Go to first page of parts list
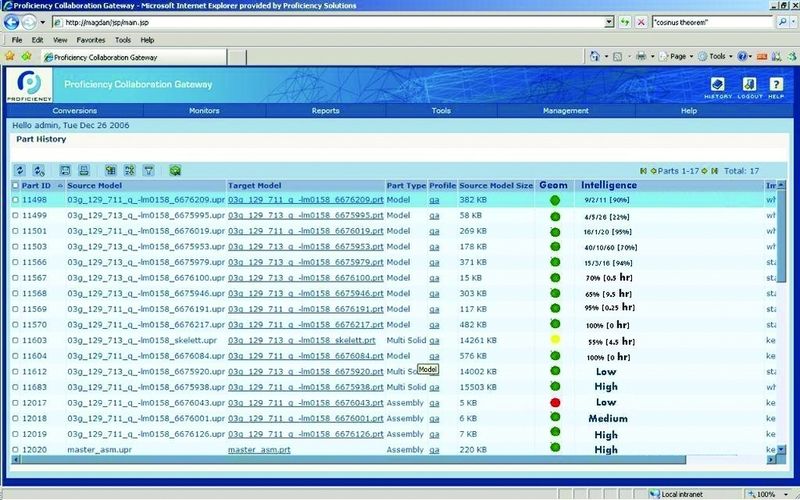Image resolution: width=800 pixels, height=500 pixels. [x=643, y=171]
